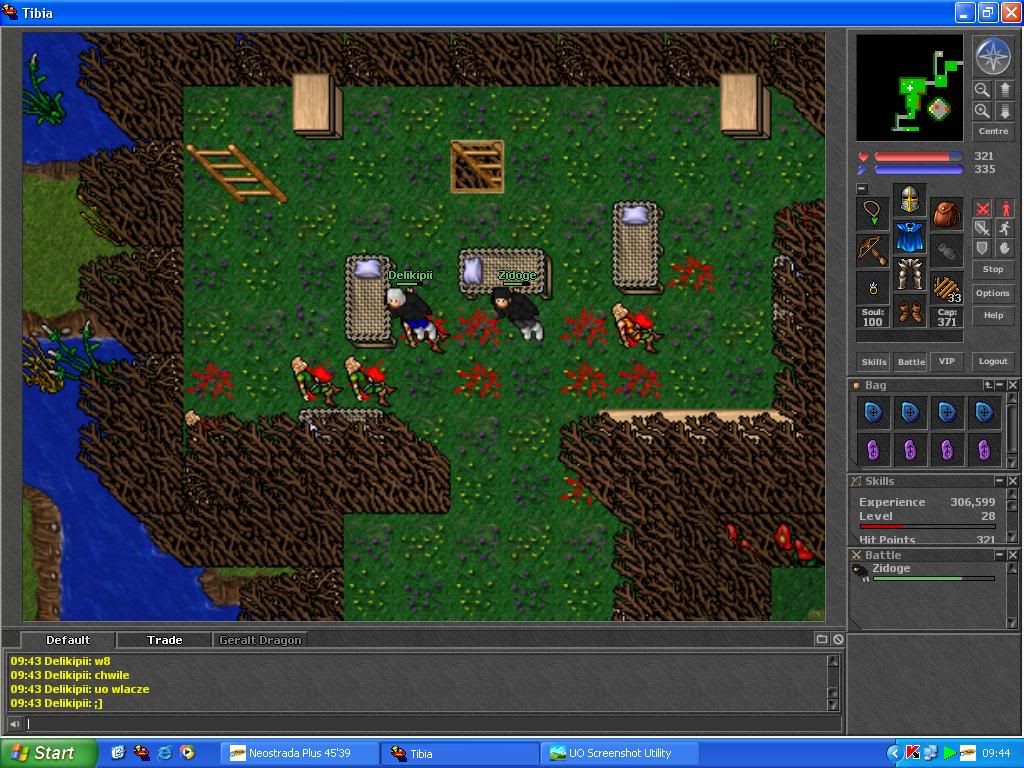Click the red level progress bar

click(x=927, y=526)
